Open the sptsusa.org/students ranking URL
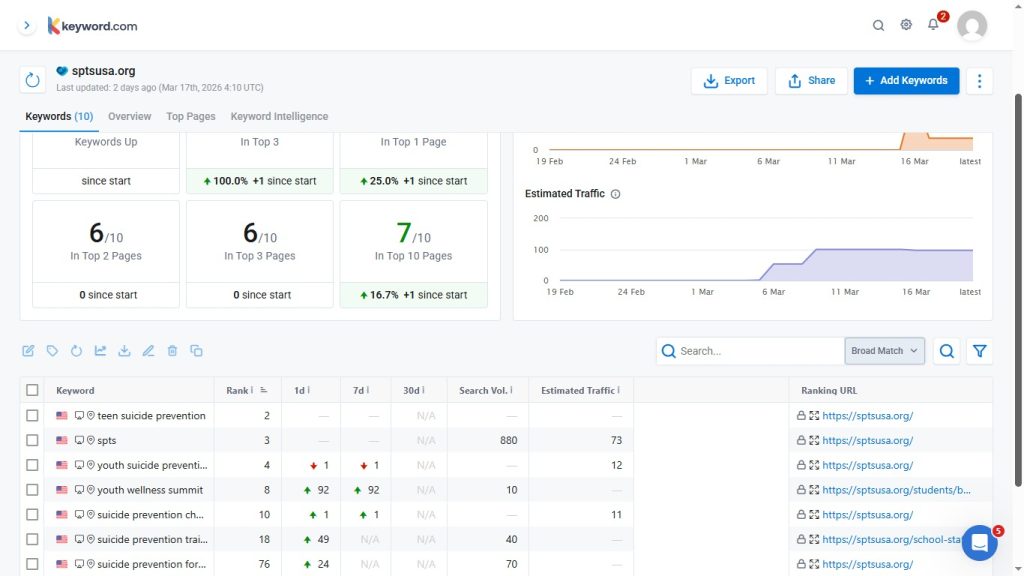This screenshot has width=1024, height=576. coord(897,489)
